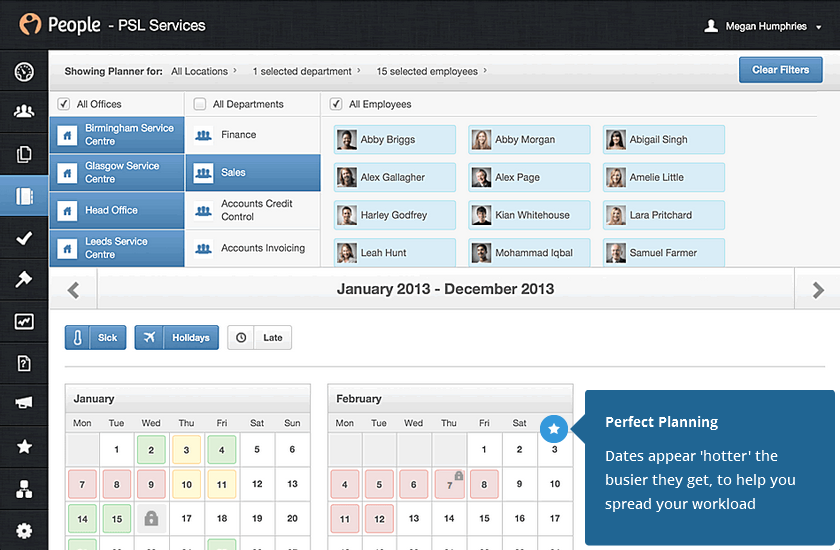This screenshot has width=840, height=550.
Task: Select Leeds Service Centre office
Action: click(117, 248)
